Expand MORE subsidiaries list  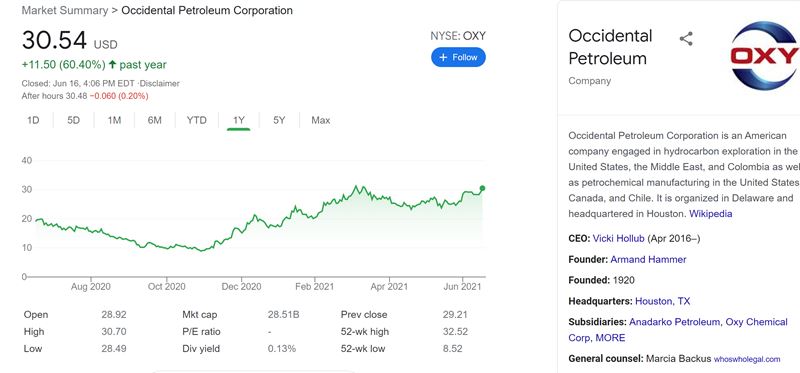point(610,338)
